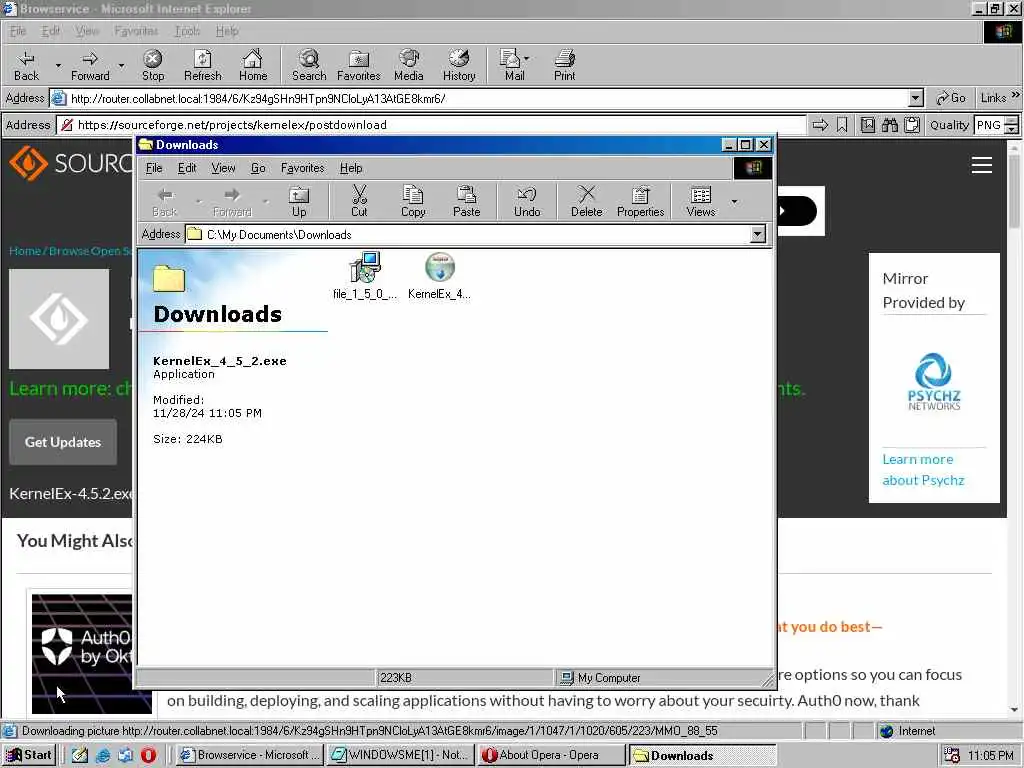The width and height of the screenshot is (1024, 768).
Task: Click the Outlook Express quick launch icon
Action: click(125, 755)
